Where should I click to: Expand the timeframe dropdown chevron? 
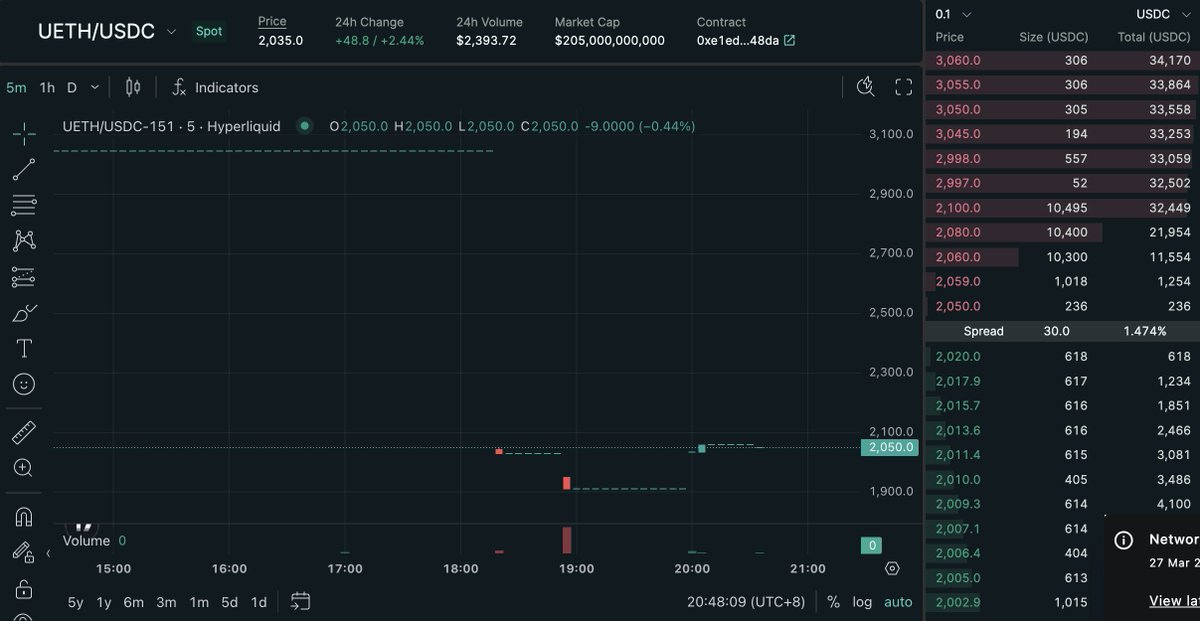click(95, 87)
